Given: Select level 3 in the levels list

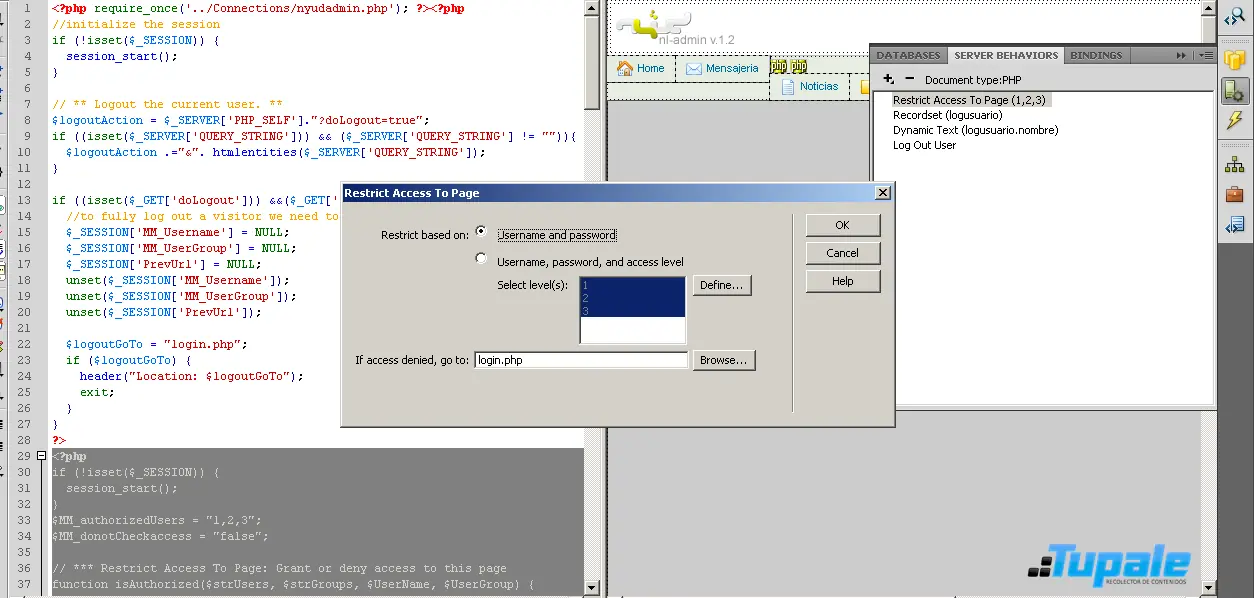Looking at the screenshot, I should coord(632,311).
